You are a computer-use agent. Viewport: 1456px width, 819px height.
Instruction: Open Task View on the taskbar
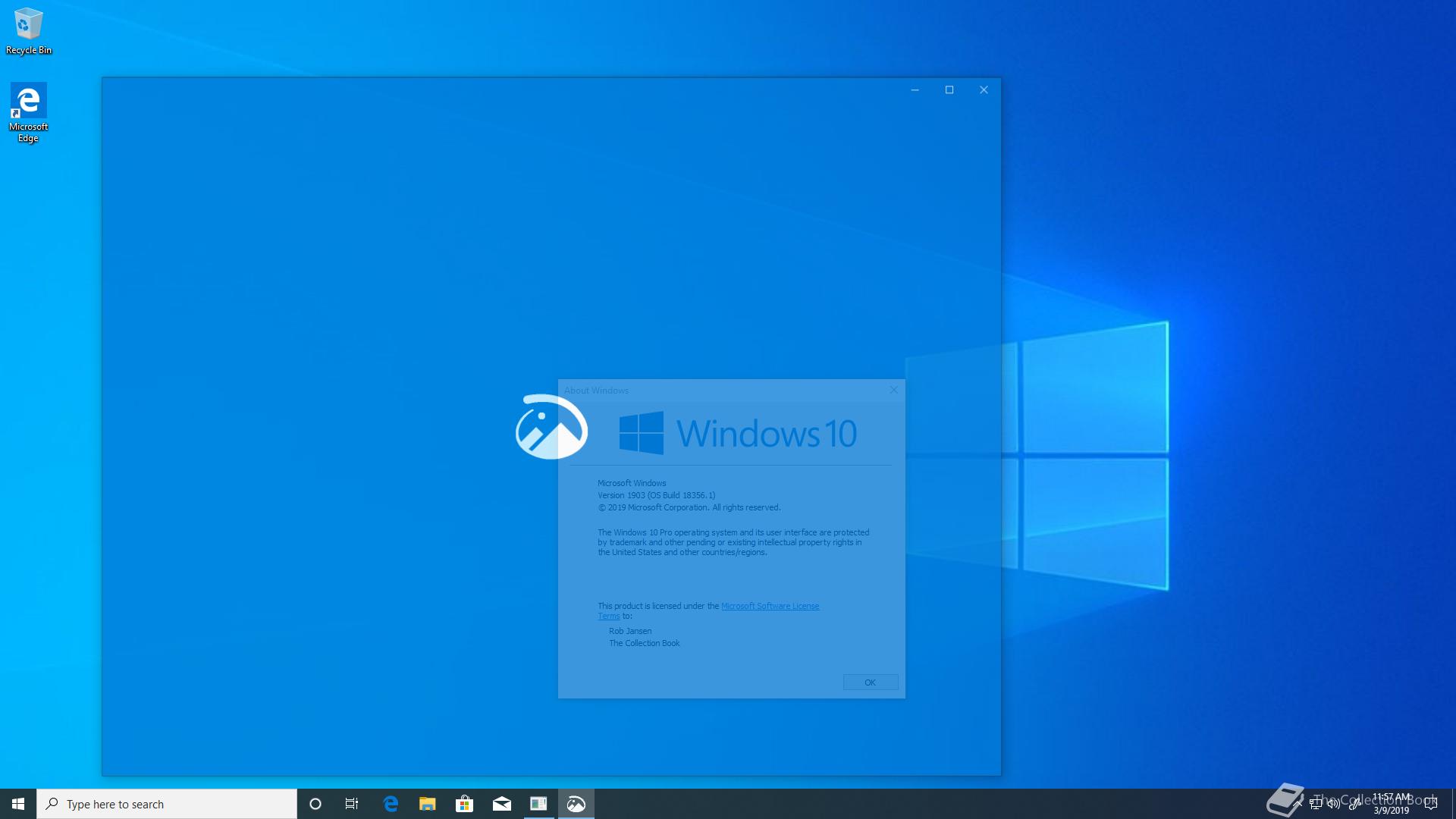[x=352, y=804]
